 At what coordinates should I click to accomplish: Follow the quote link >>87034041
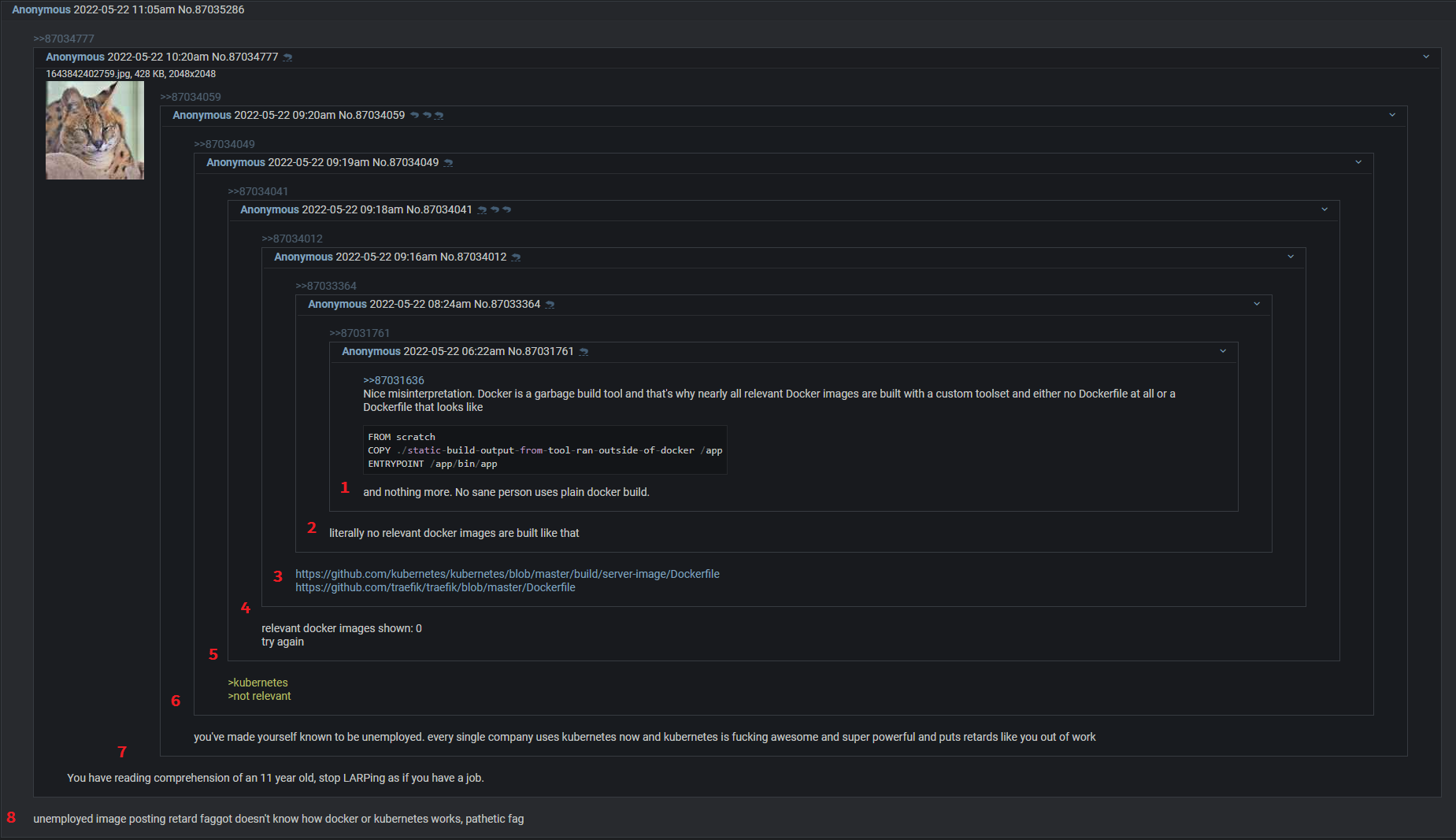[x=258, y=191]
